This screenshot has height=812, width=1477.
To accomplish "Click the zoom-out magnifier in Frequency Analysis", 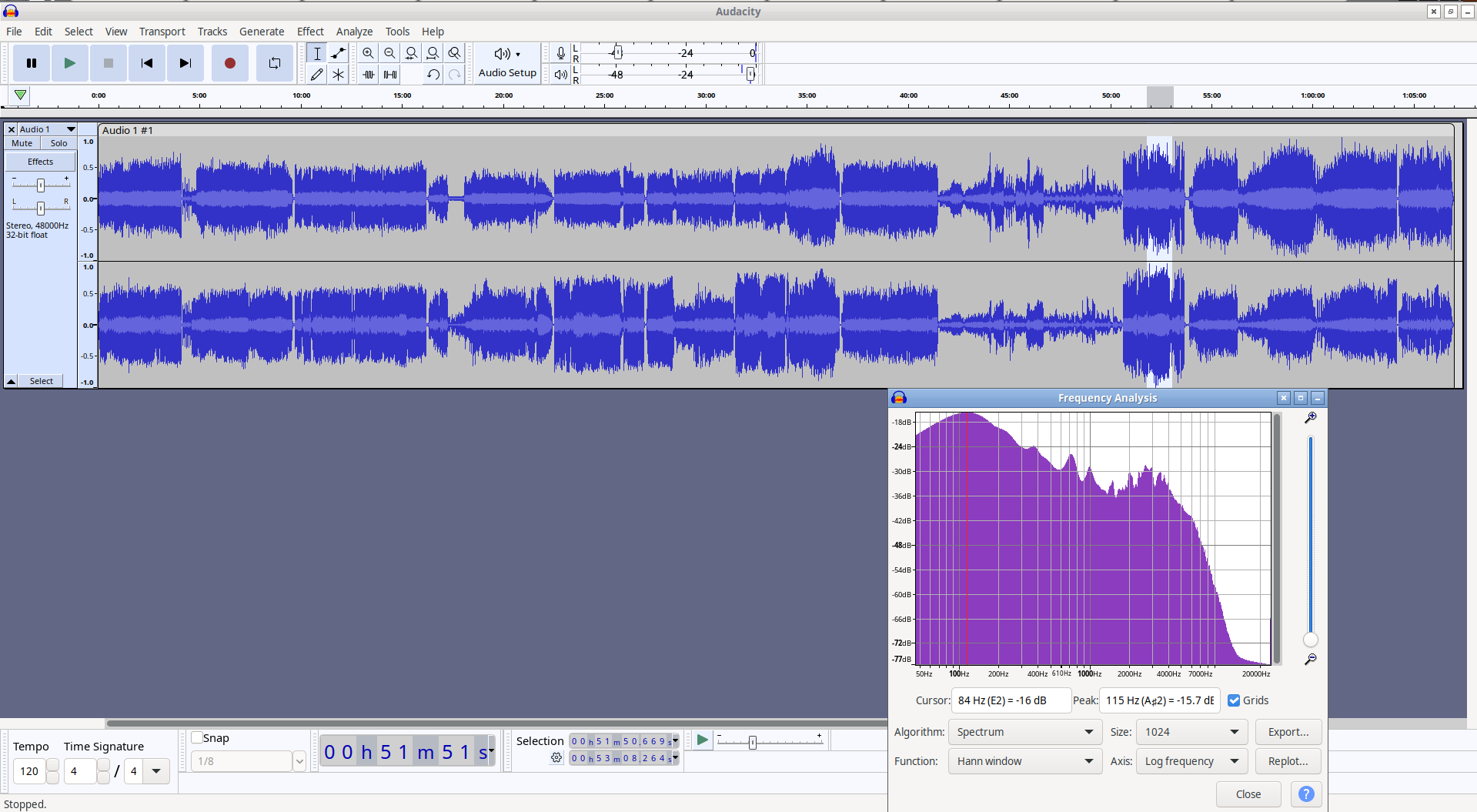I will coord(1311,660).
